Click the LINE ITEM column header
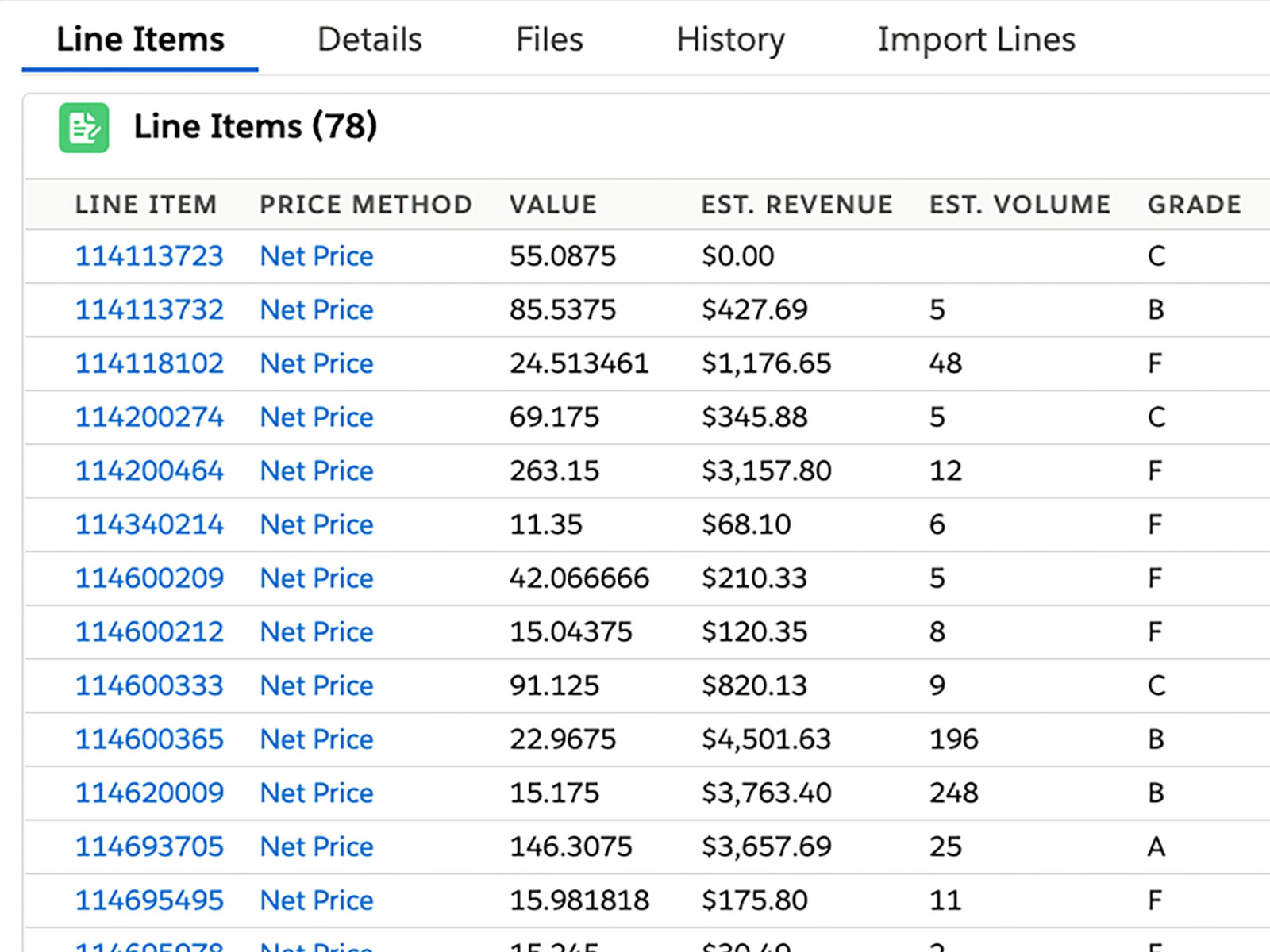Viewport: 1270px width, 952px height. (146, 205)
